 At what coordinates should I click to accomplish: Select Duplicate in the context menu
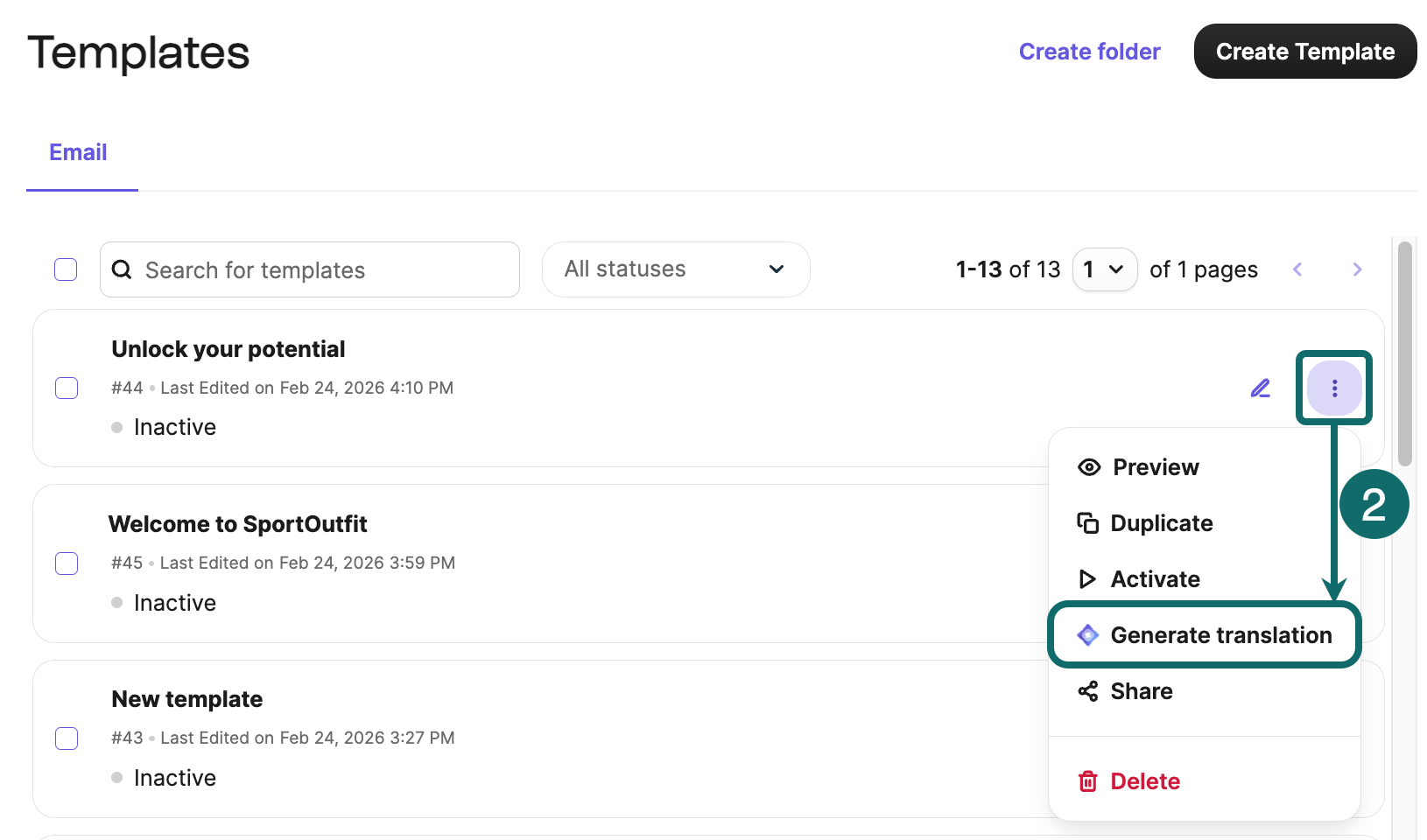[x=1161, y=523]
